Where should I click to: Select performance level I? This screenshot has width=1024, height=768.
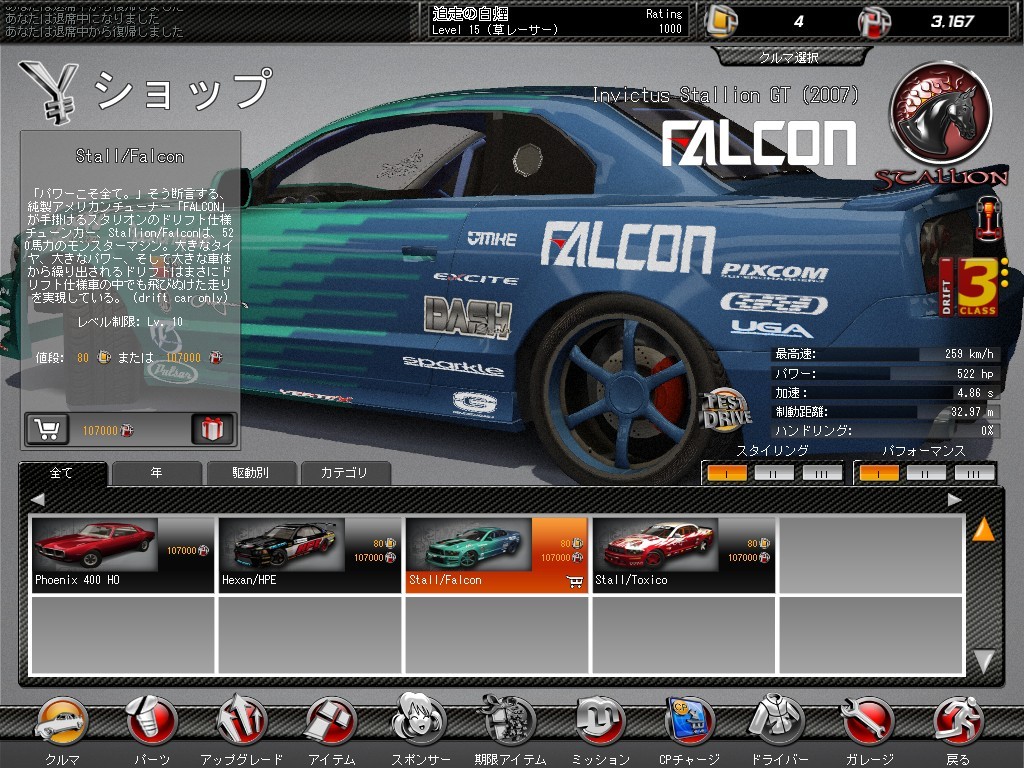(x=879, y=473)
